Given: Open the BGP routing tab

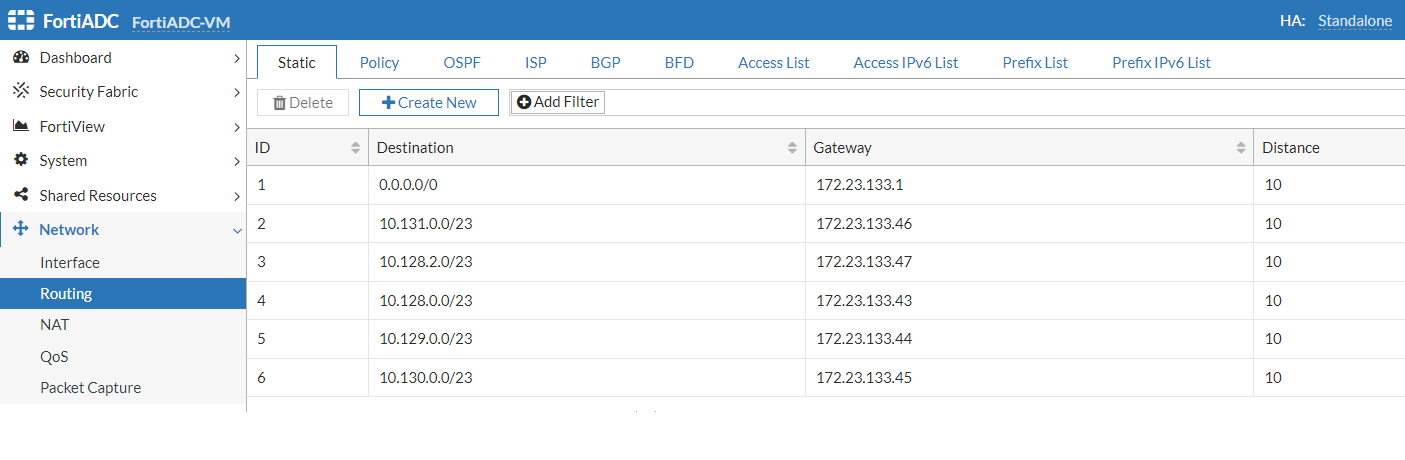Looking at the screenshot, I should pyautogui.click(x=605, y=62).
